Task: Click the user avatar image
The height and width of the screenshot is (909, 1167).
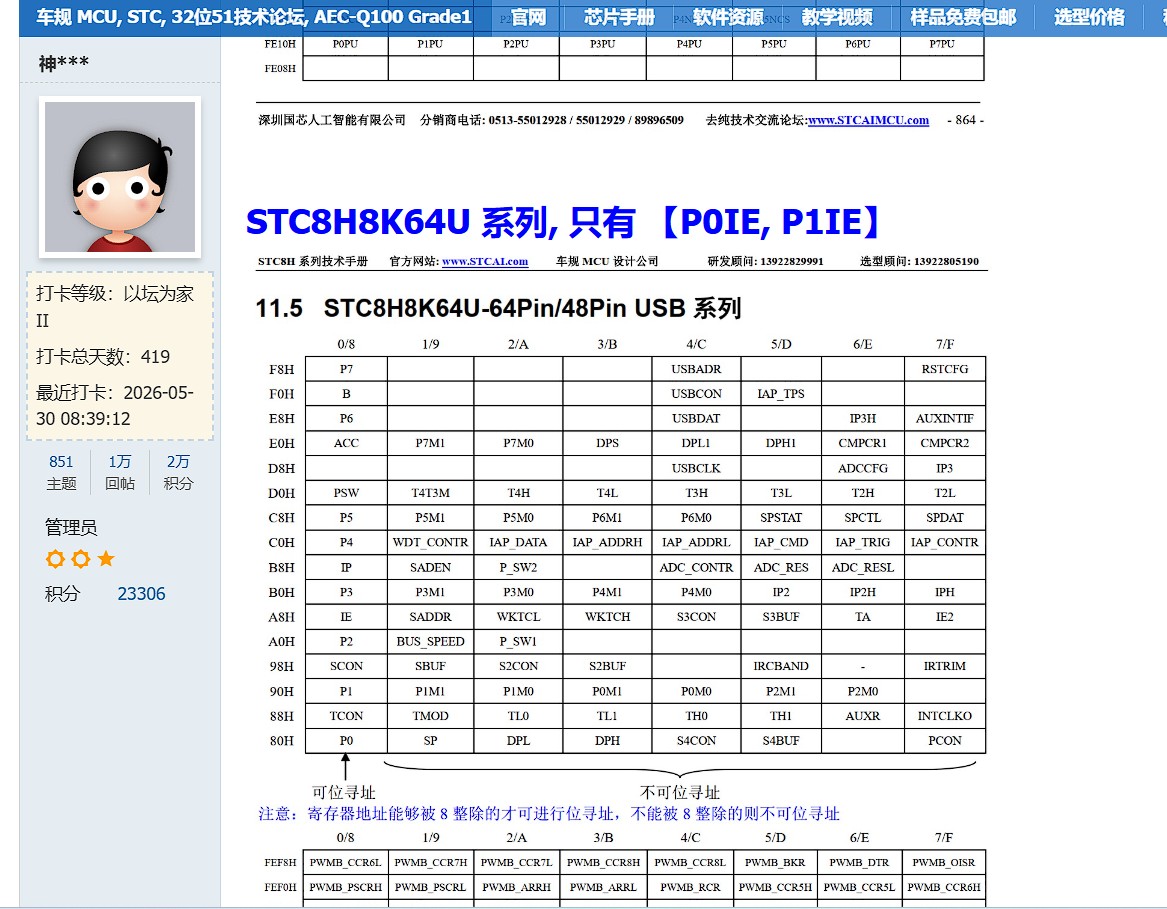Action: tap(120, 176)
